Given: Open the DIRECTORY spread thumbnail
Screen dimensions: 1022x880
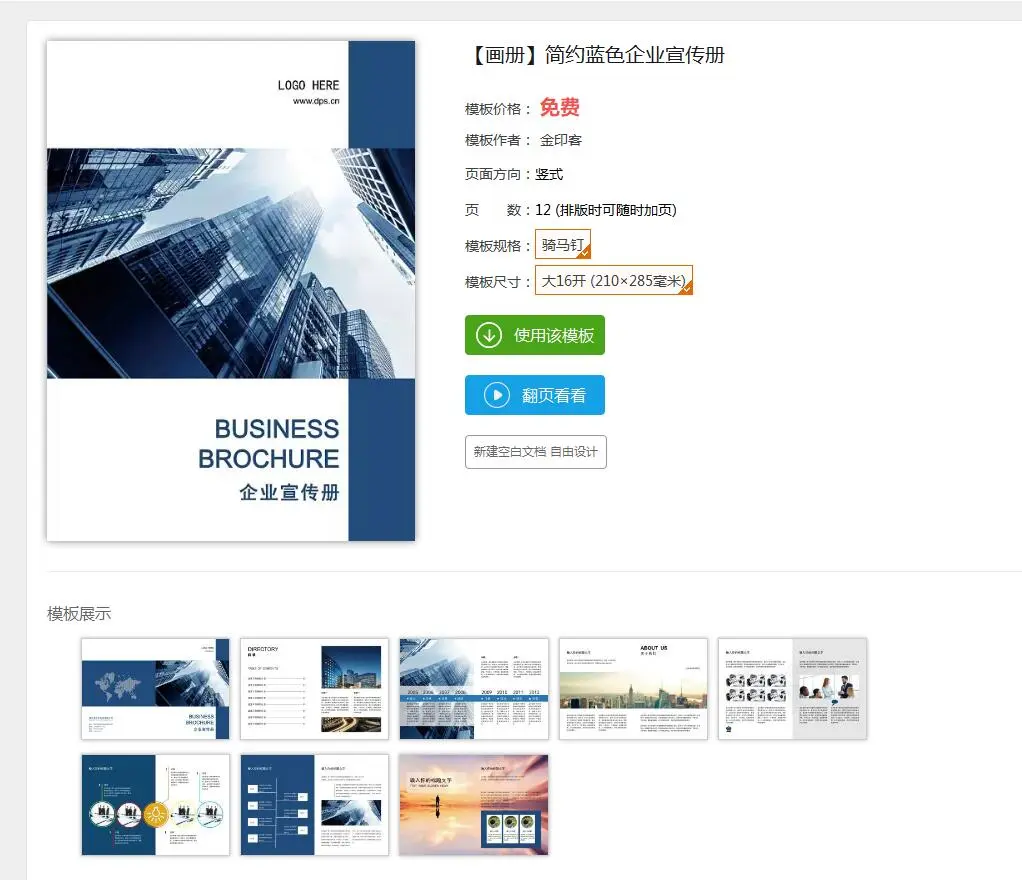Looking at the screenshot, I should (x=314, y=688).
